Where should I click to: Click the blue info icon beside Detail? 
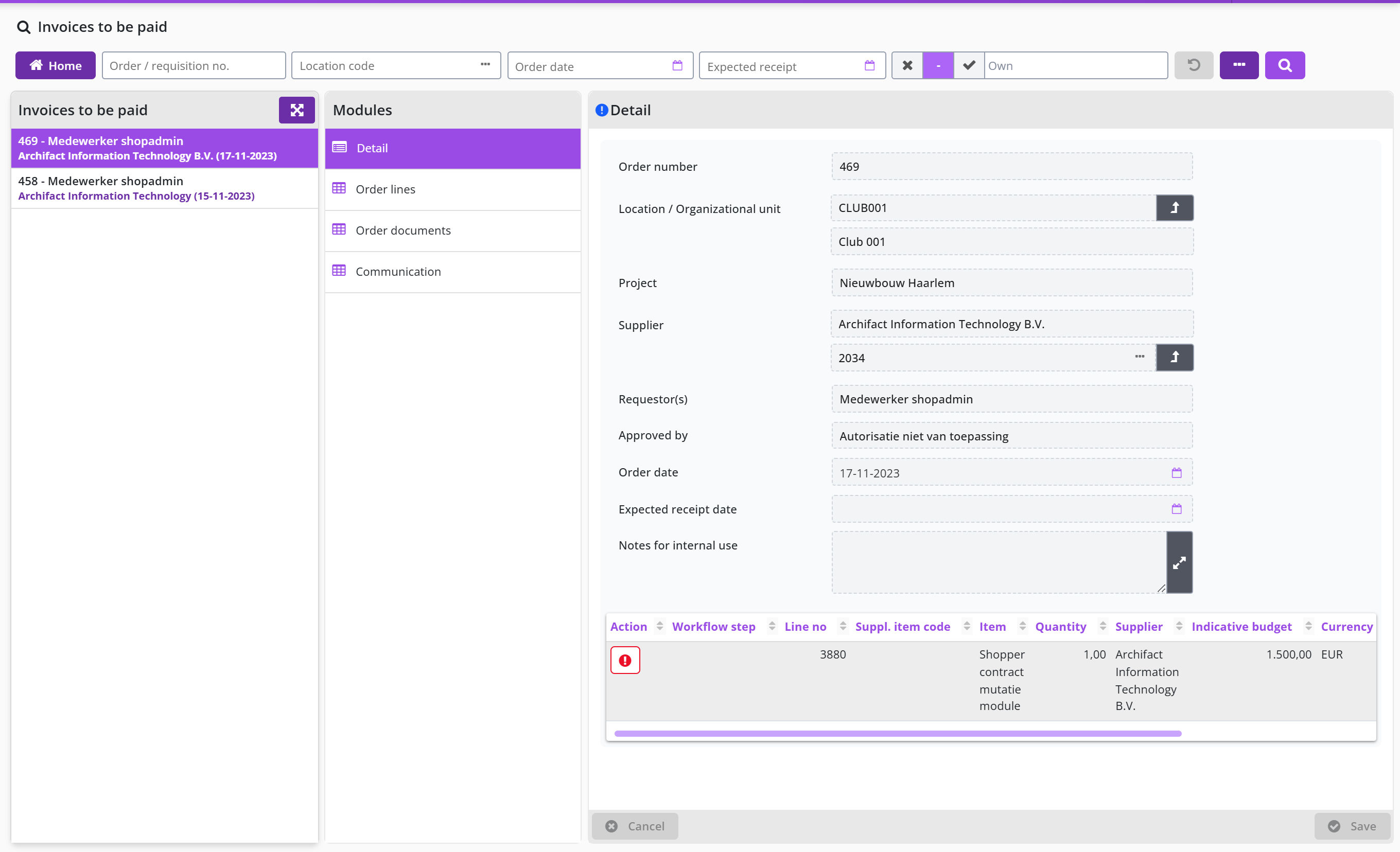[x=602, y=110]
